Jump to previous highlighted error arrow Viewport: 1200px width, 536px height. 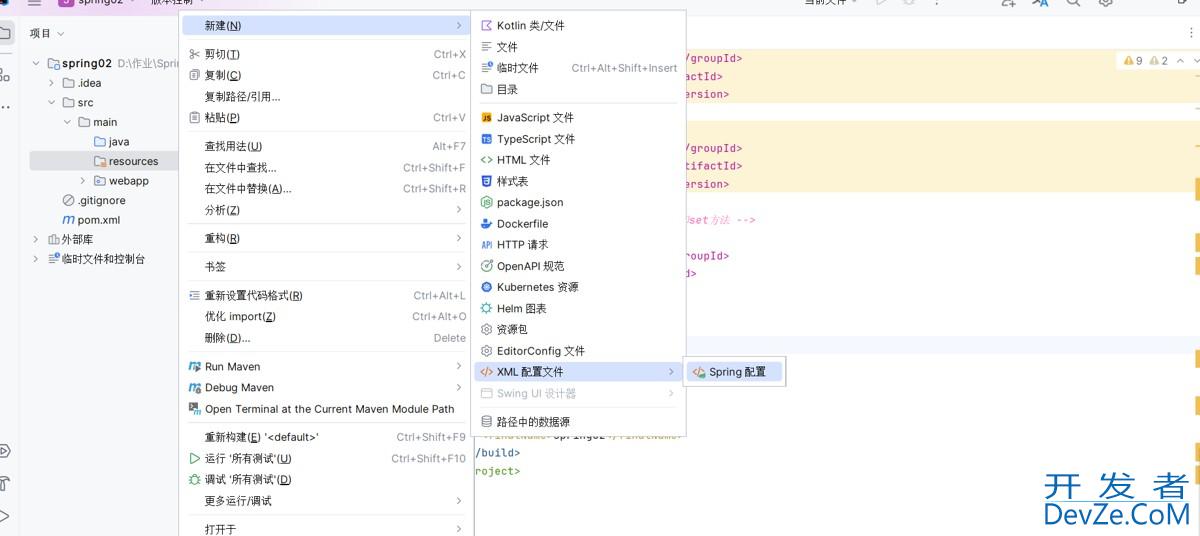(1180, 61)
